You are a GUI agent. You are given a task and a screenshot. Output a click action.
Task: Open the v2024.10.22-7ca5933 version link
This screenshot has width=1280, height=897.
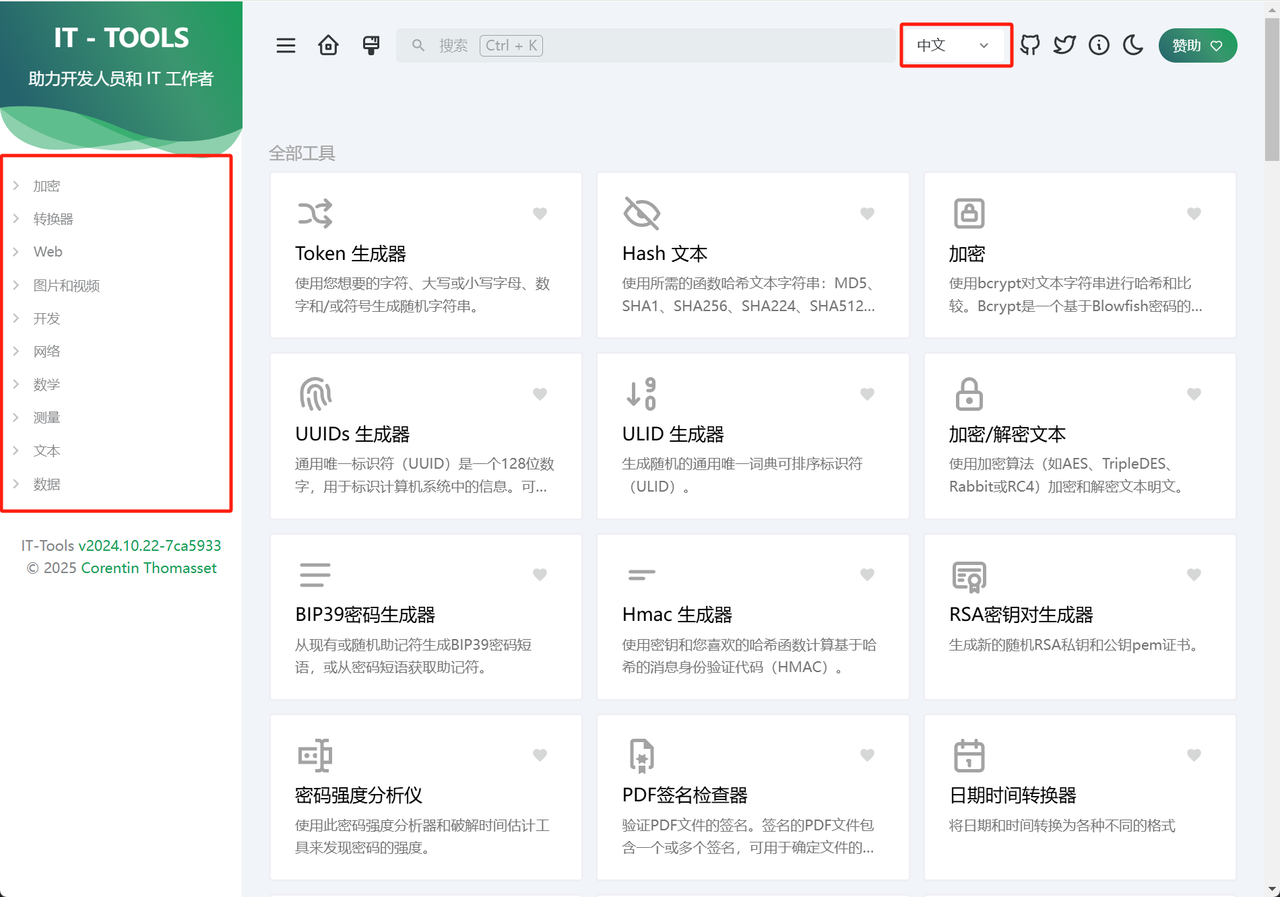point(150,546)
